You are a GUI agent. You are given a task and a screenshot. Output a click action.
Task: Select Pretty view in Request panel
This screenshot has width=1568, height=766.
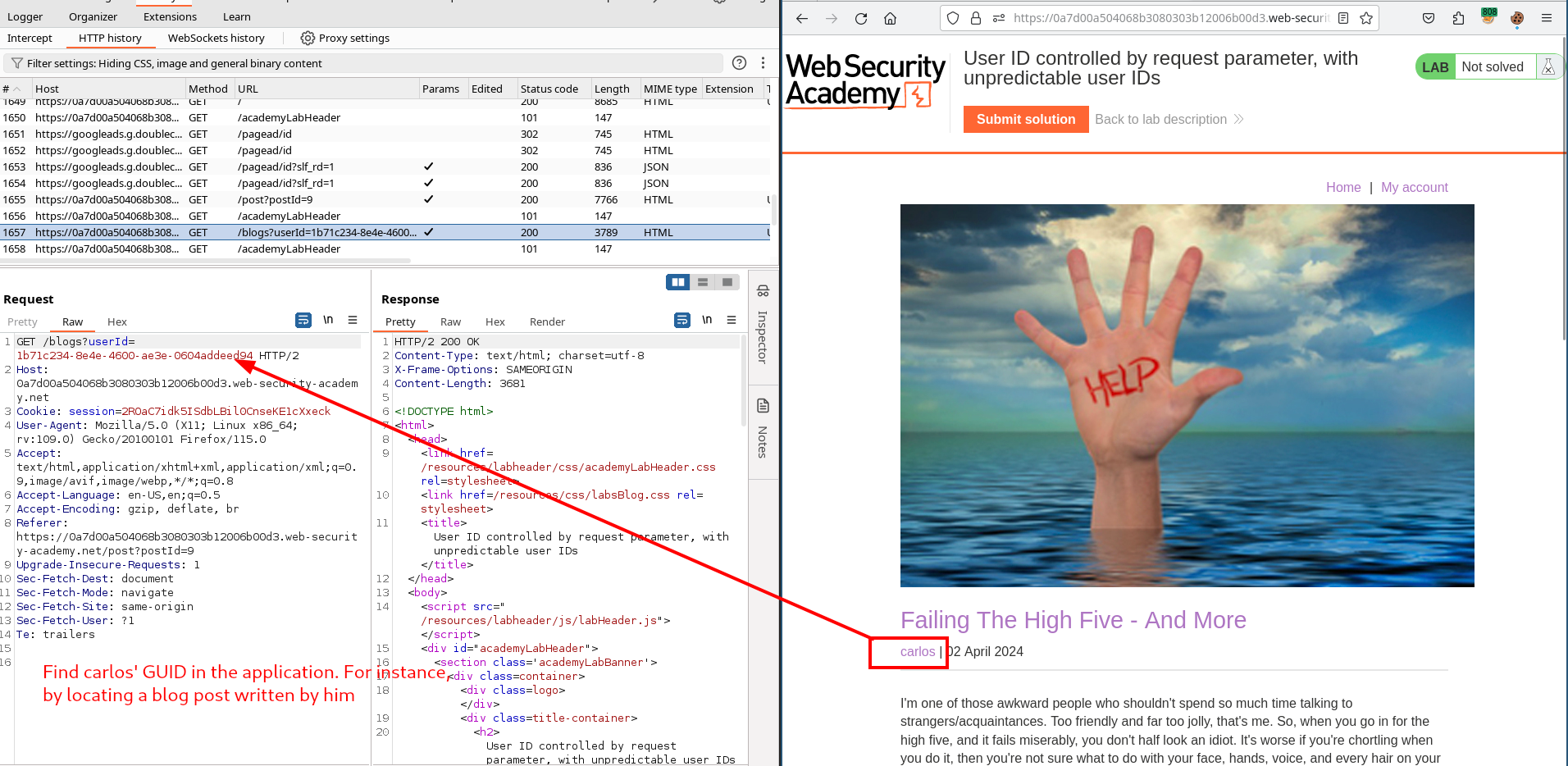tap(22, 321)
